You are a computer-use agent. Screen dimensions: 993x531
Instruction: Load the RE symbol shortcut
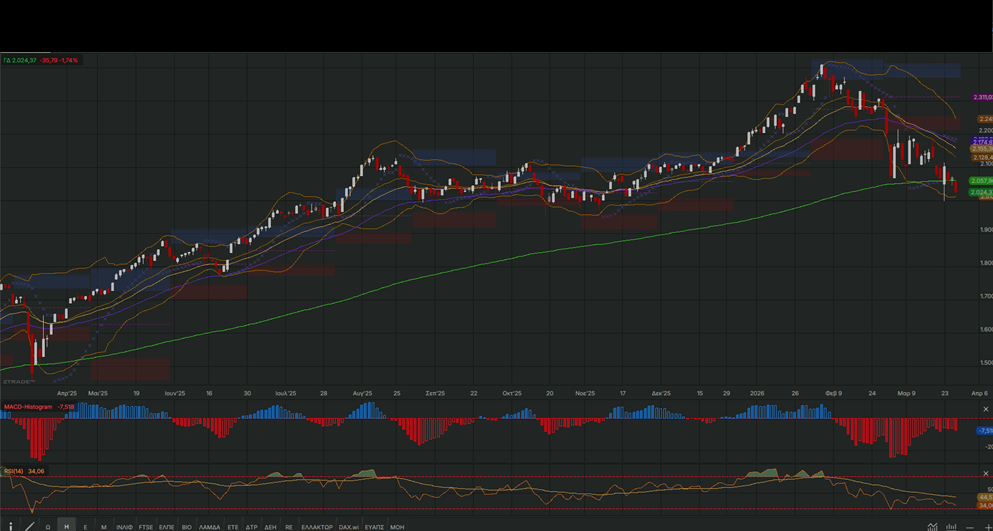[289, 527]
